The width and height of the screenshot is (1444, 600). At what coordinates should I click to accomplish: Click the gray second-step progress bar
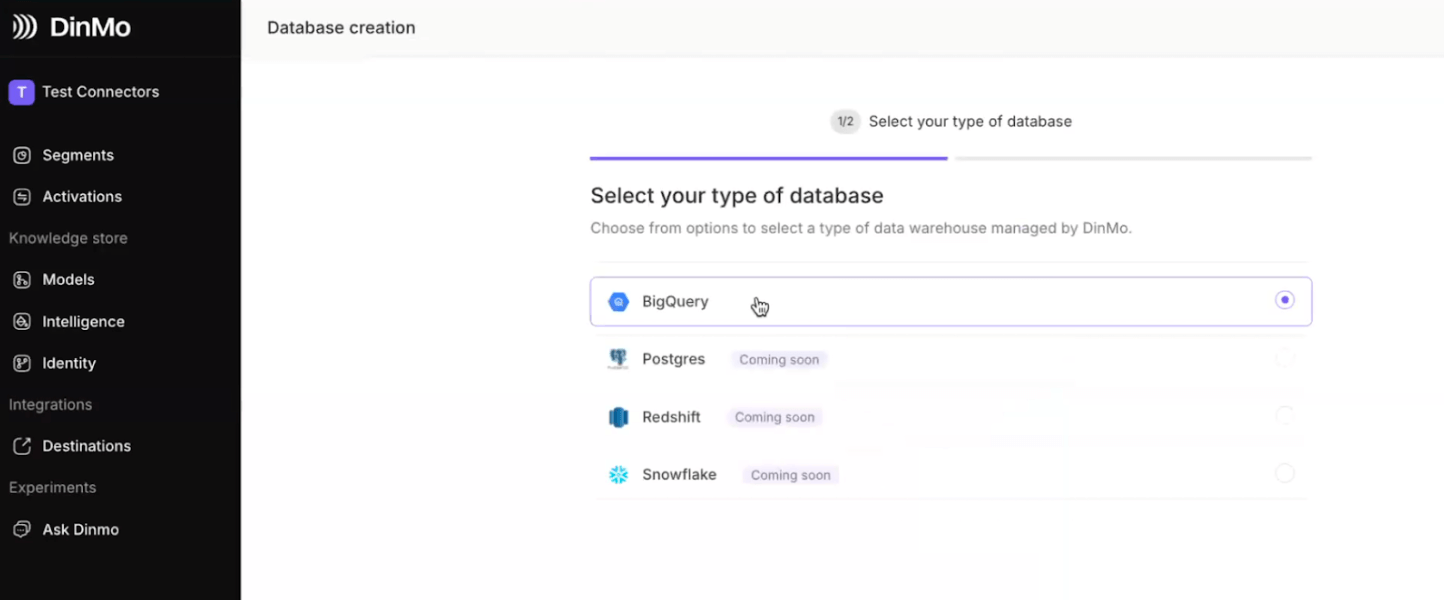pyautogui.click(x=1133, y=158)
